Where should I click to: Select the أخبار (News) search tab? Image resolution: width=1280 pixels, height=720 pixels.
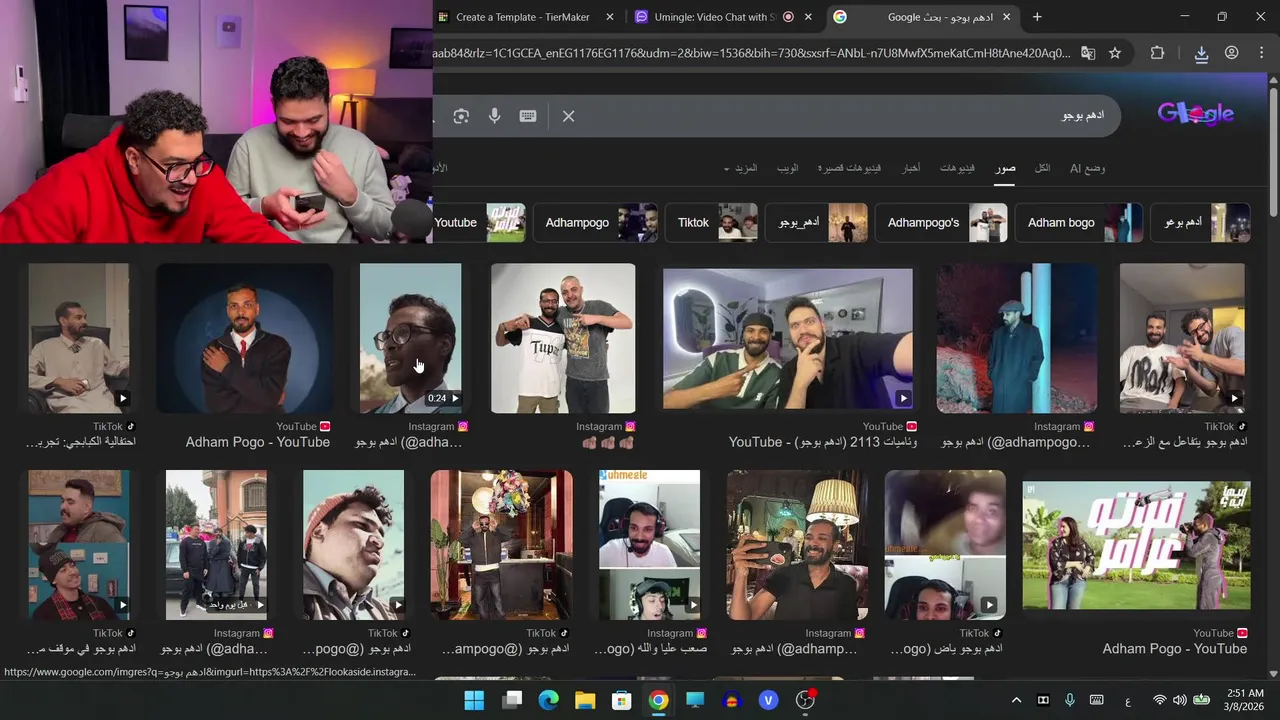pyautogui.click(x=911, y=168)
